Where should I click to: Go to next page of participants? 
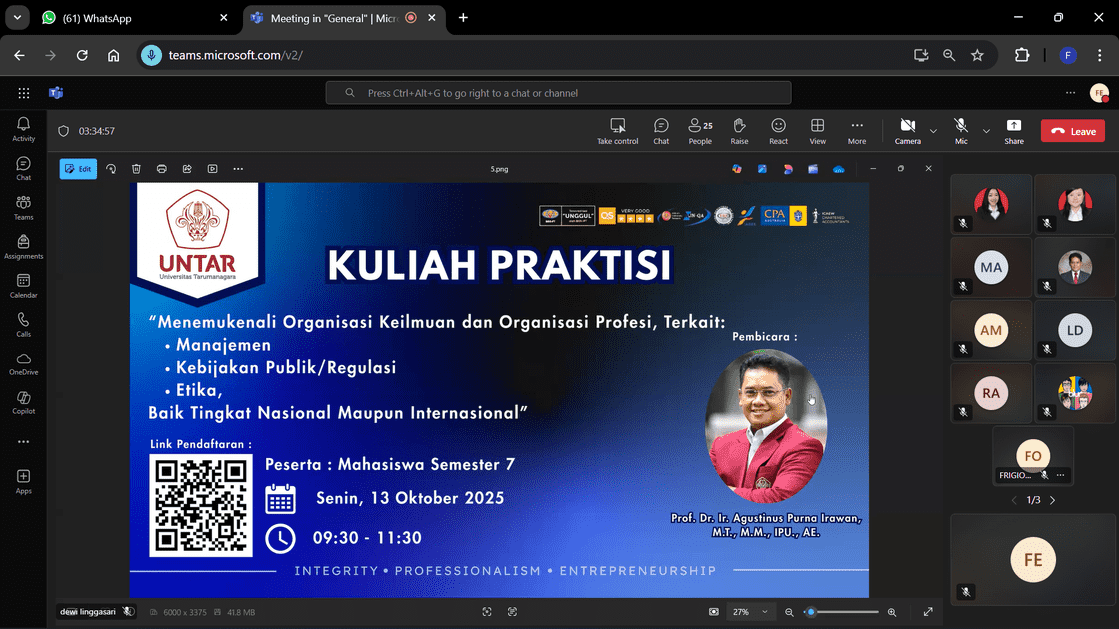1052,500
